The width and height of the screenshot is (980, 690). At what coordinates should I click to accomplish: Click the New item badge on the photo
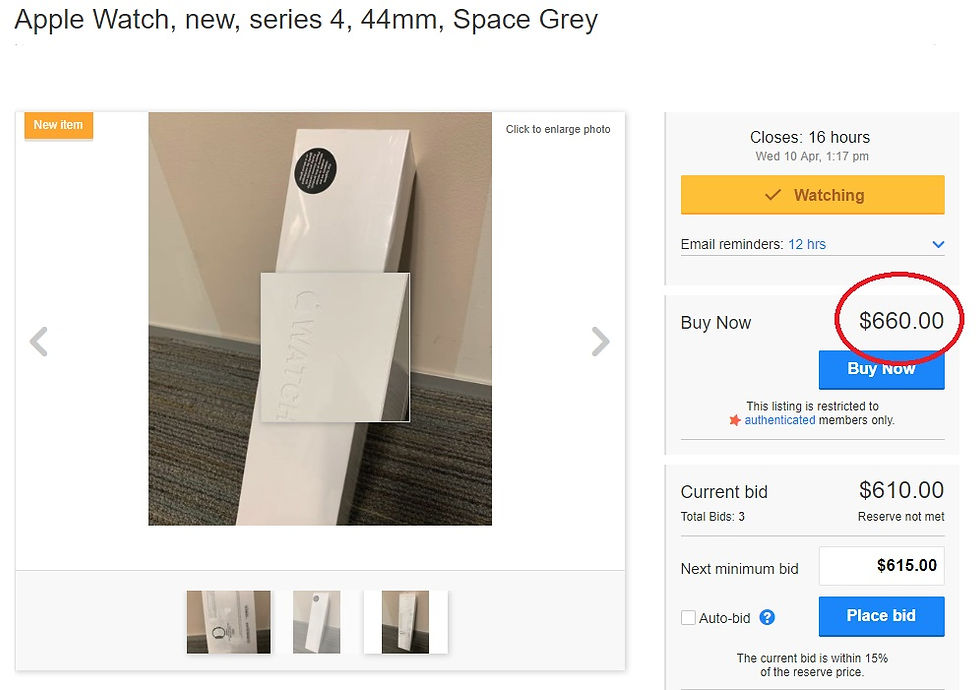(58, 125)
